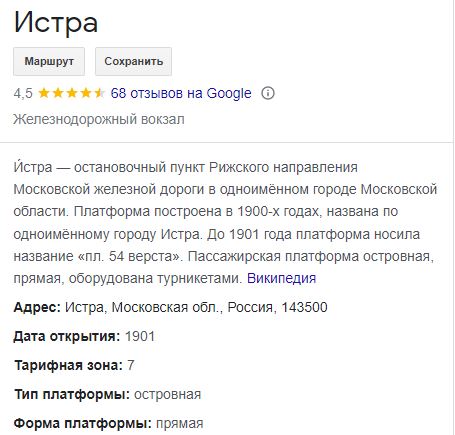Click the Дата открытия label

tap(67, 336)
